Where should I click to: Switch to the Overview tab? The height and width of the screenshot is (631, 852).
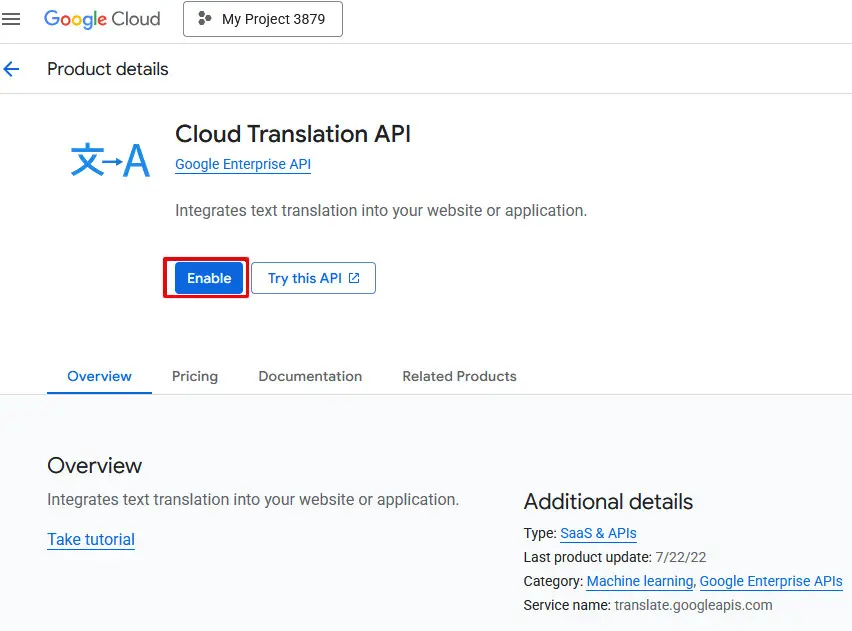(x=99, y=376)
